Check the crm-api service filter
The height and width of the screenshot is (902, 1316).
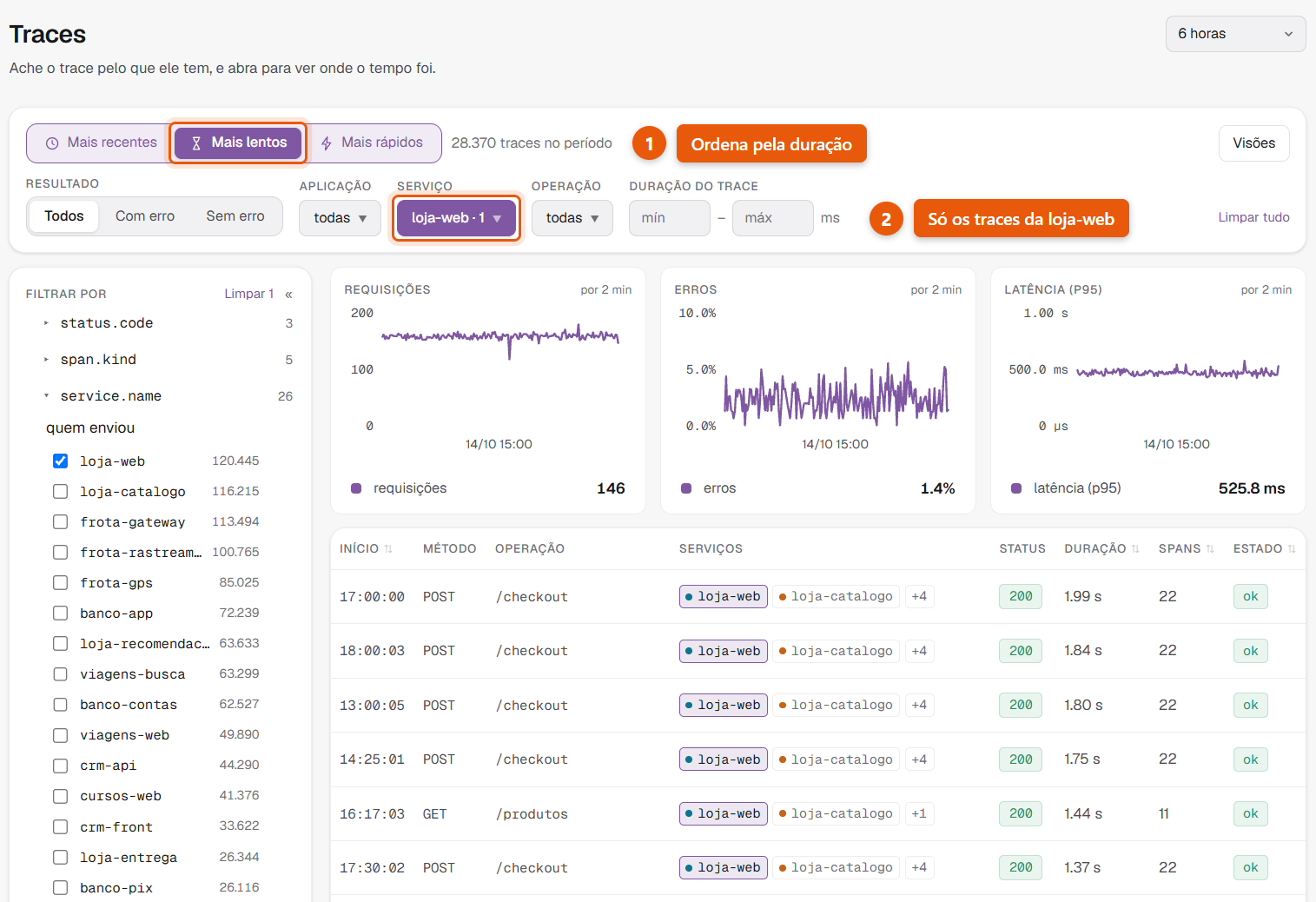[x=60, y=766]
